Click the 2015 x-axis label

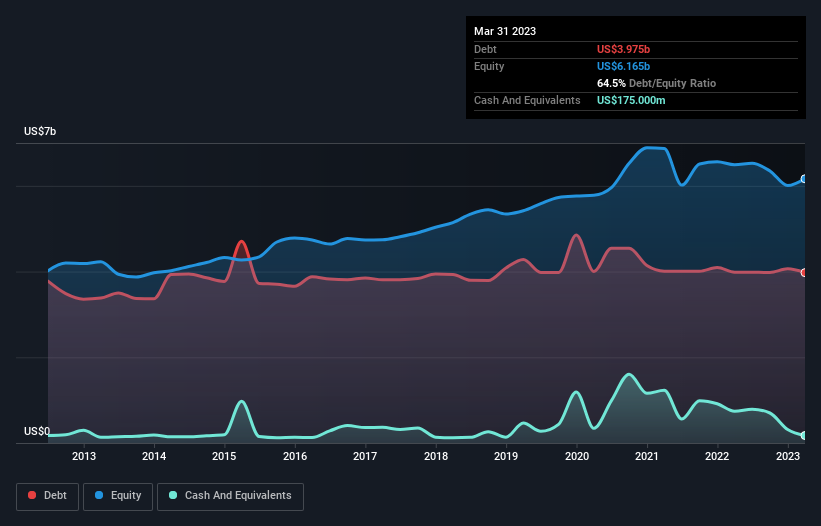(x=224, y=456)
